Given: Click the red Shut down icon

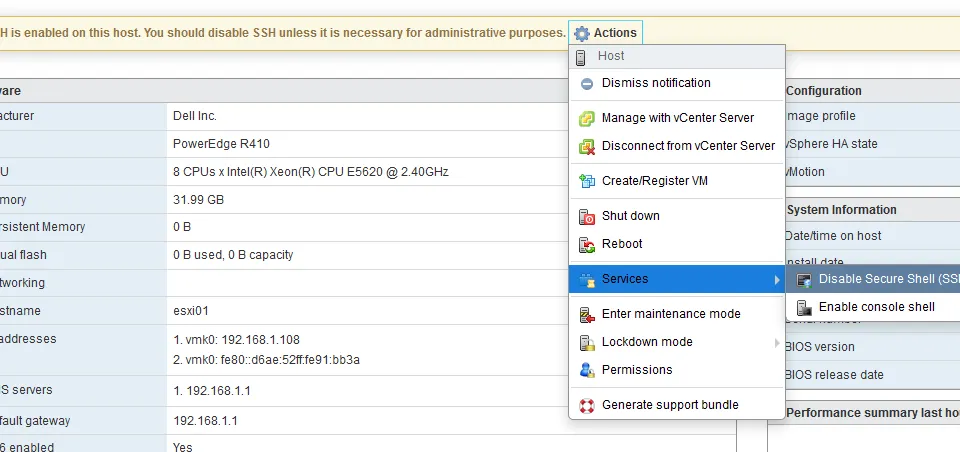Looking at the screenshot, I should [587, 216].
